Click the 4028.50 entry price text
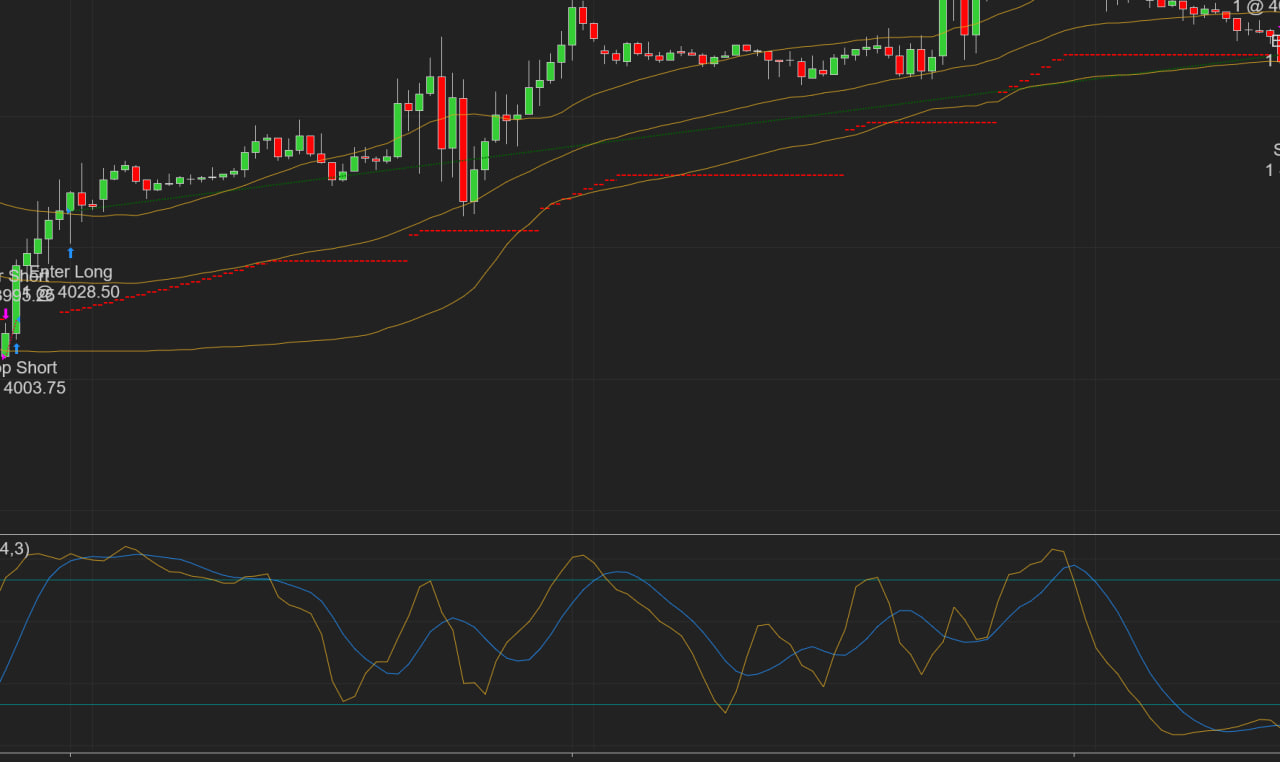The image size is (1280, 762). point(88,293)
